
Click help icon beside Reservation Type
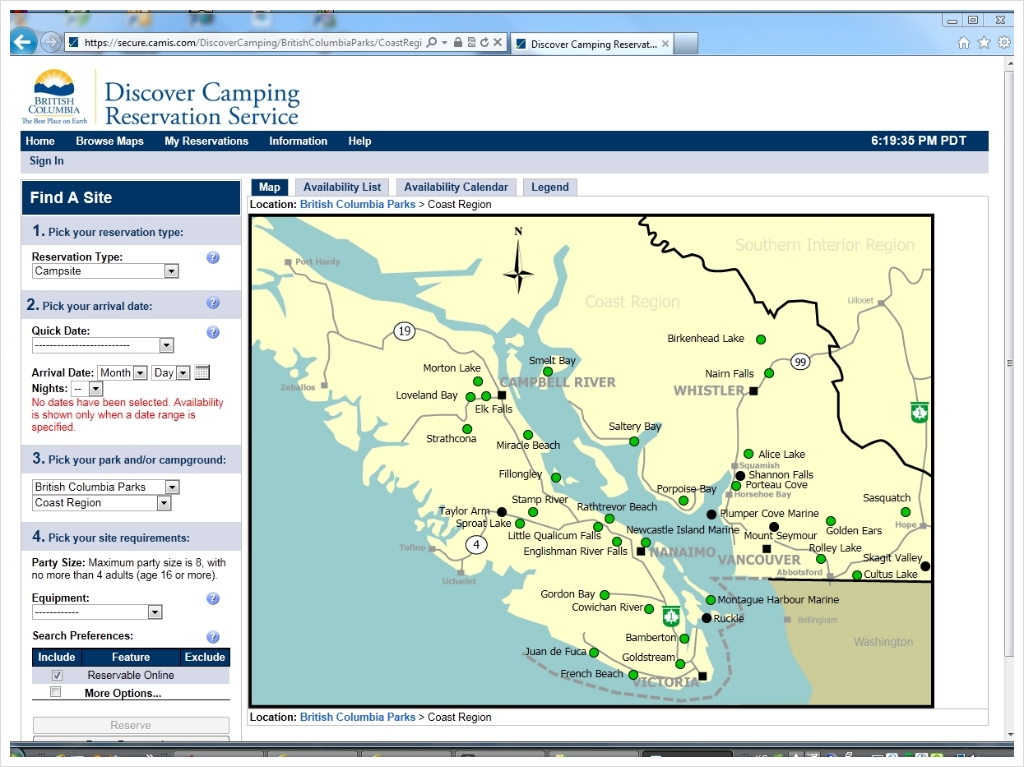213,257
